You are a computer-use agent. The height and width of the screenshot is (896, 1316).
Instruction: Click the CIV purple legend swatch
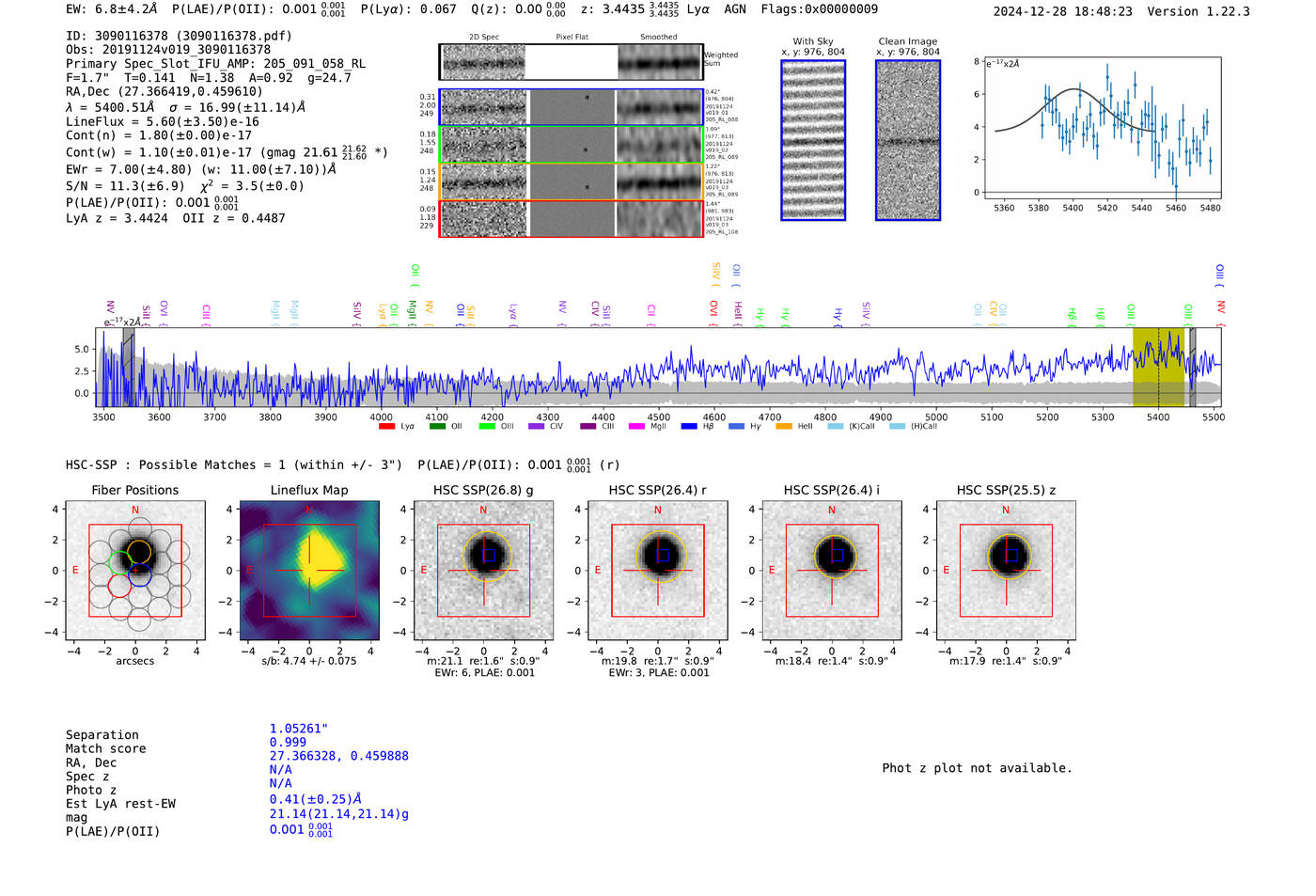click(537, 427)
